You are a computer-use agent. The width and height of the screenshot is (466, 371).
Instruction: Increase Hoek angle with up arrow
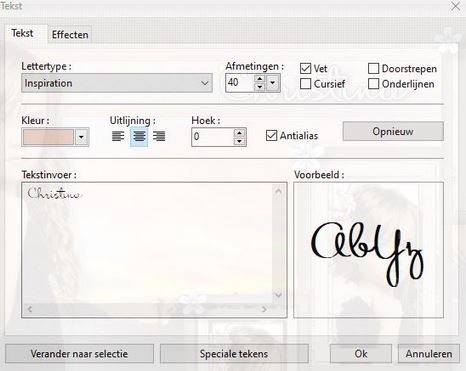239,133
